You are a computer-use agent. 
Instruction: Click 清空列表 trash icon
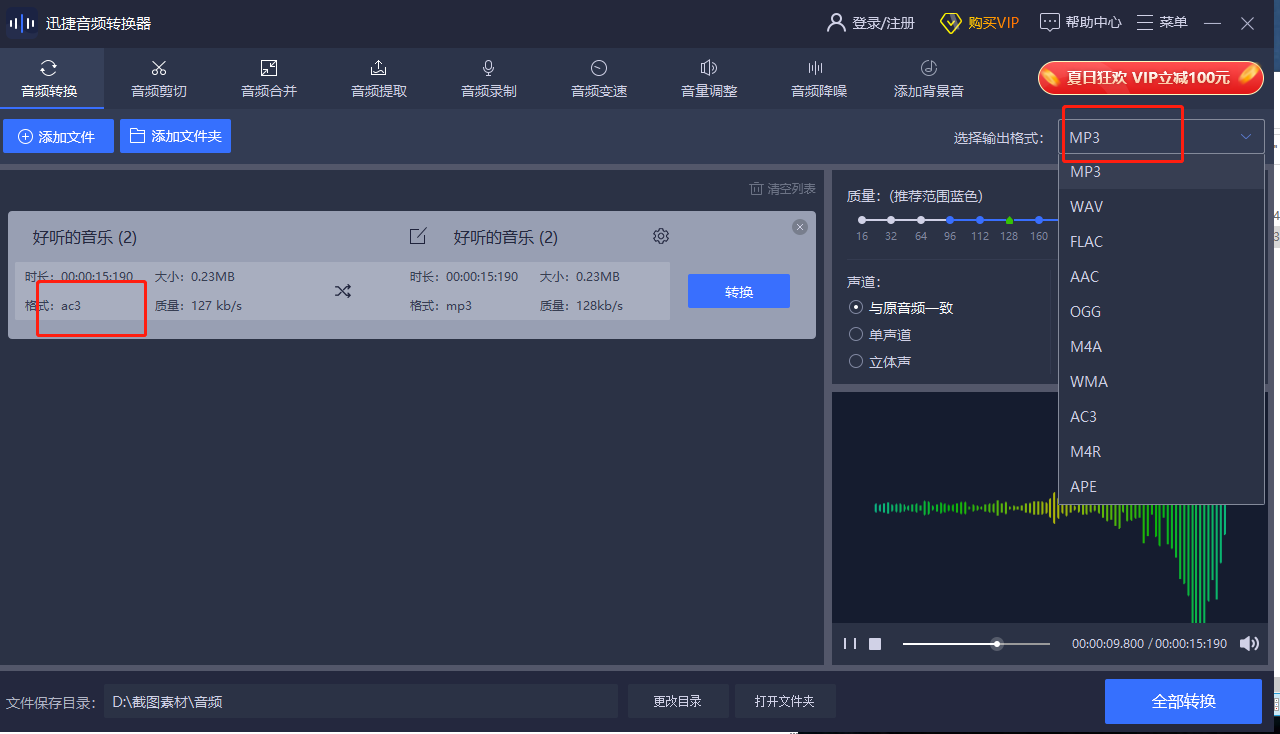click(782, 189)
